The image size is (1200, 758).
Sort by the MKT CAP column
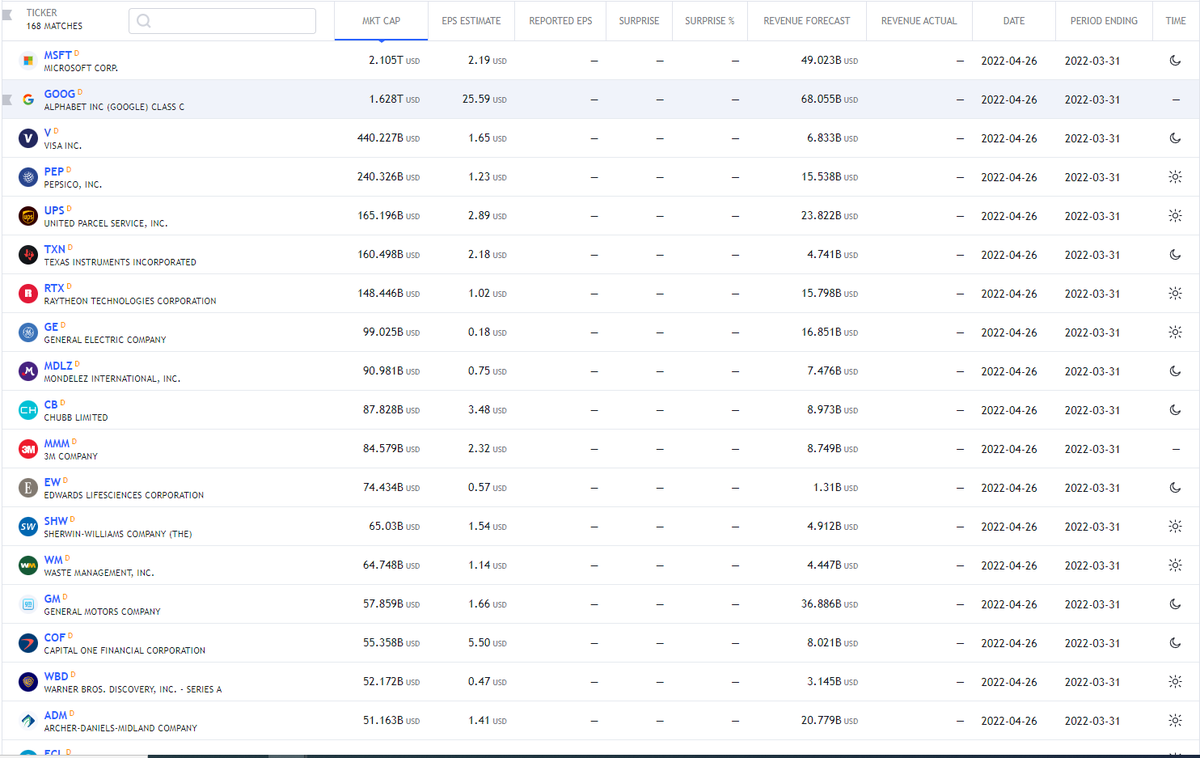(x=381, y=21)
